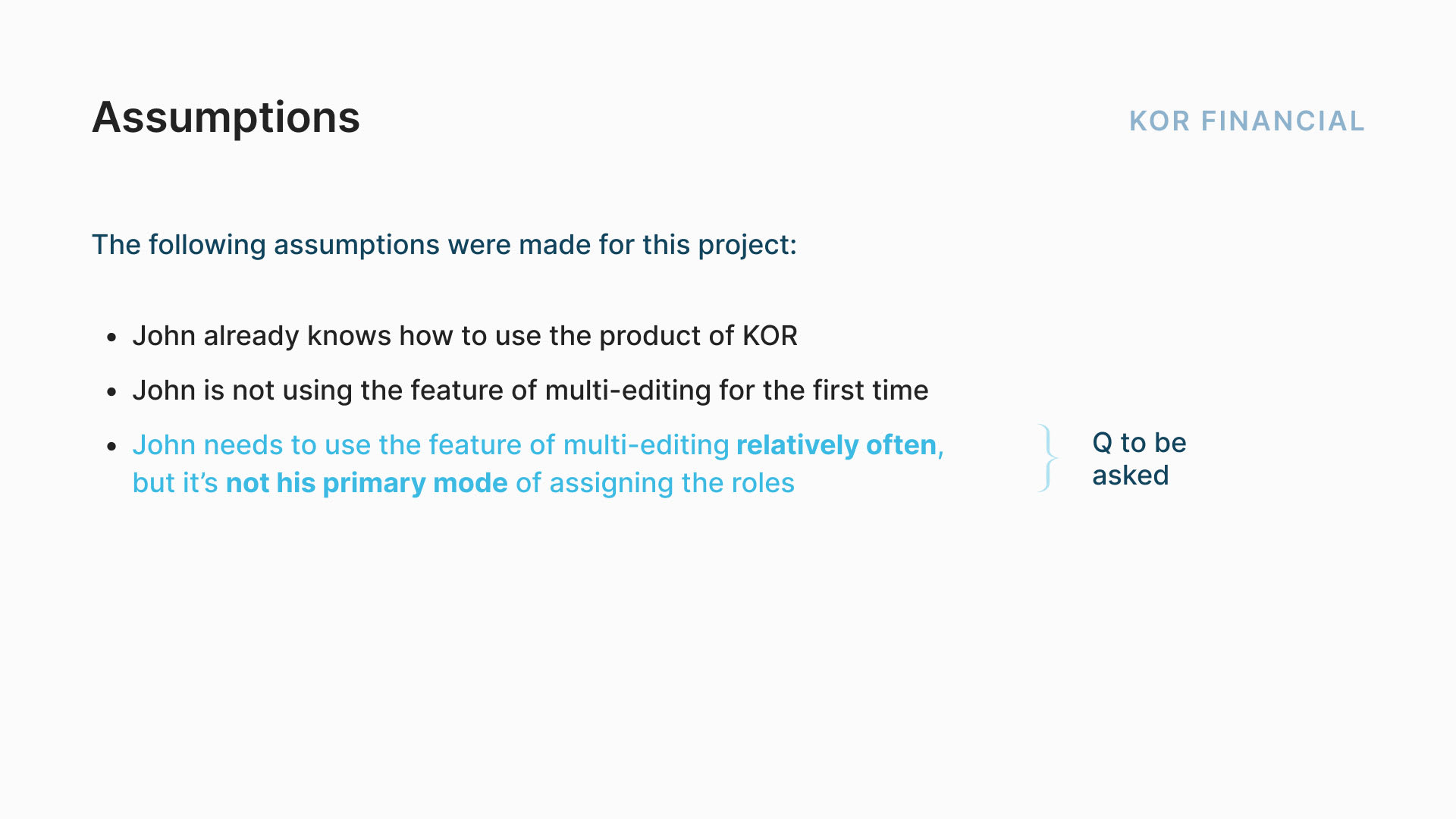Screen dimensions: 1456x819
Task: Click 'of assigning the roles' text
Action: click(655, 483)
